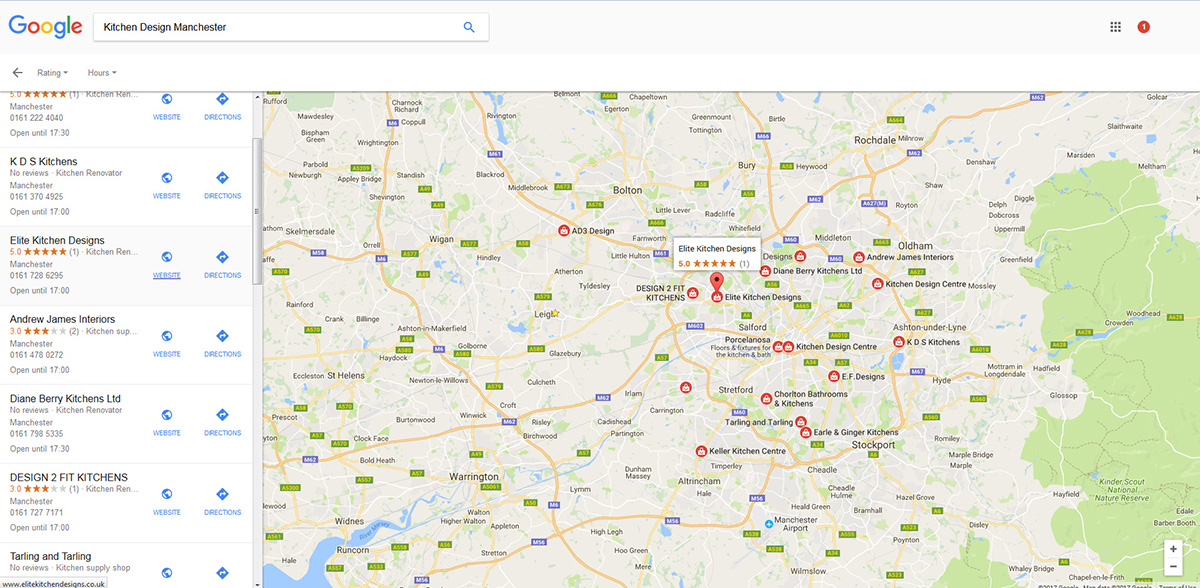The width and height of the screenshot is (1200, 588).
Task: Open website for K D S Kitchens
Action: point(166,182)
